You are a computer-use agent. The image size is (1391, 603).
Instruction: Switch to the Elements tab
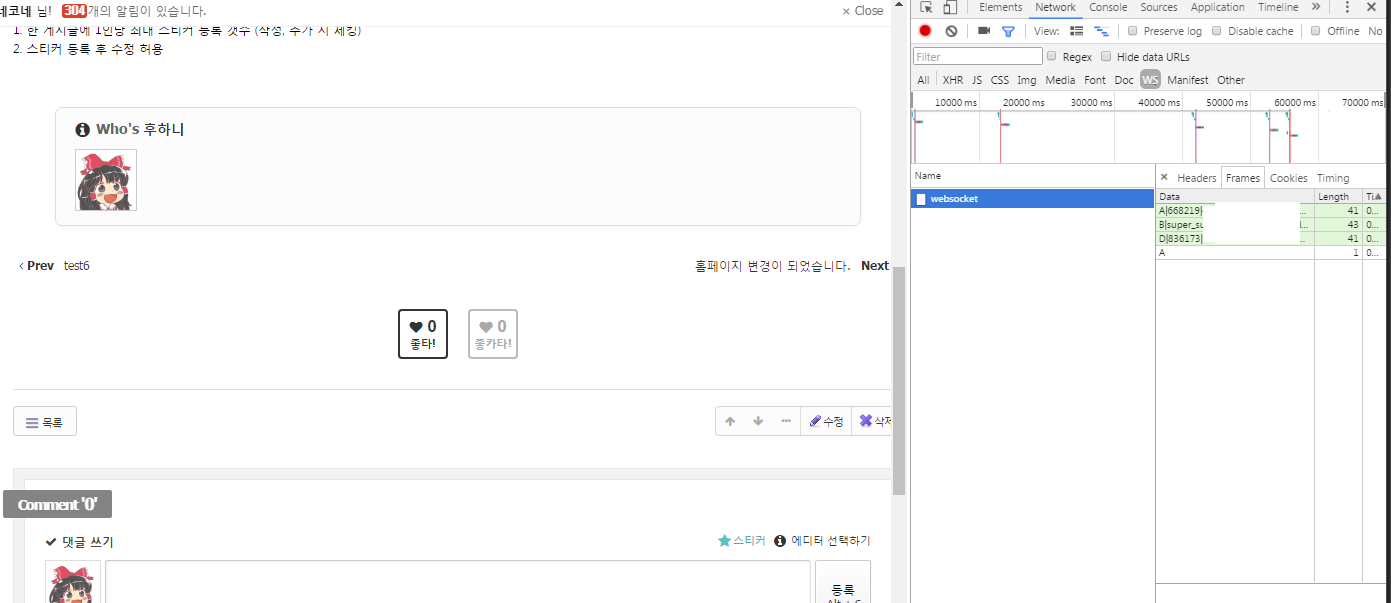tap(1000, 7)
